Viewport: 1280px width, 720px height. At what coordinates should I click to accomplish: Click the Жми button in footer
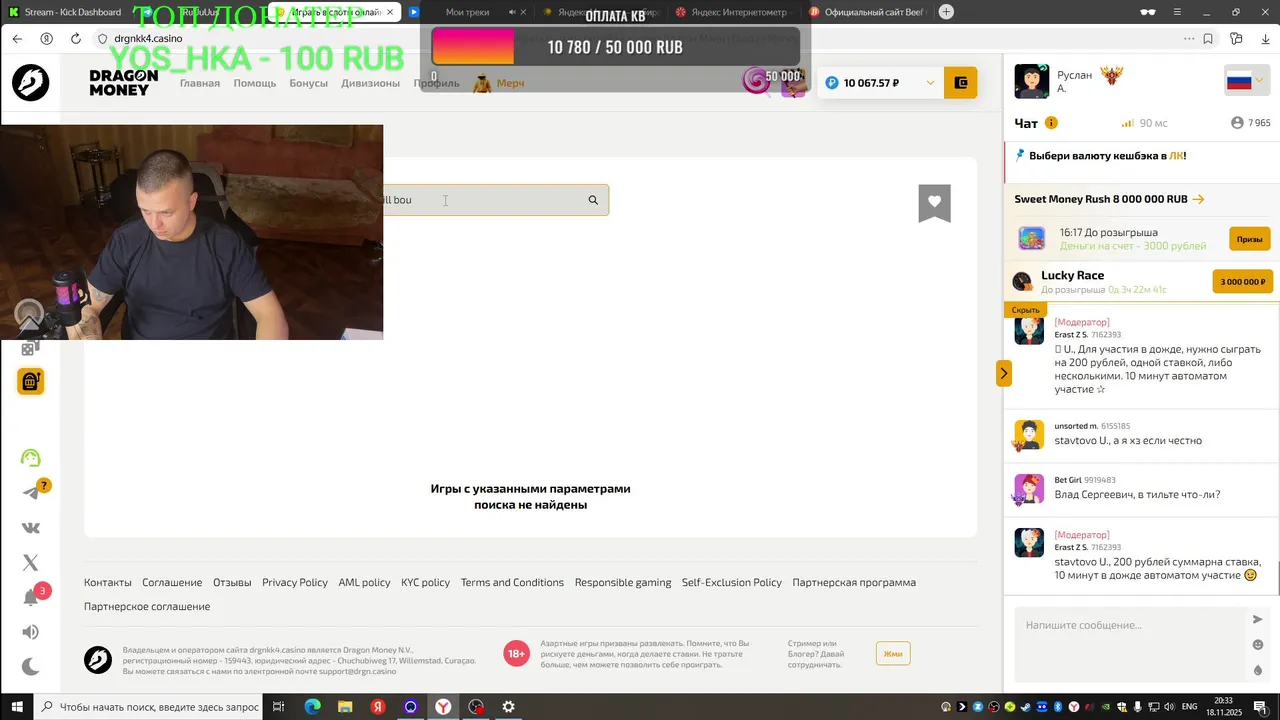(893, 654)
